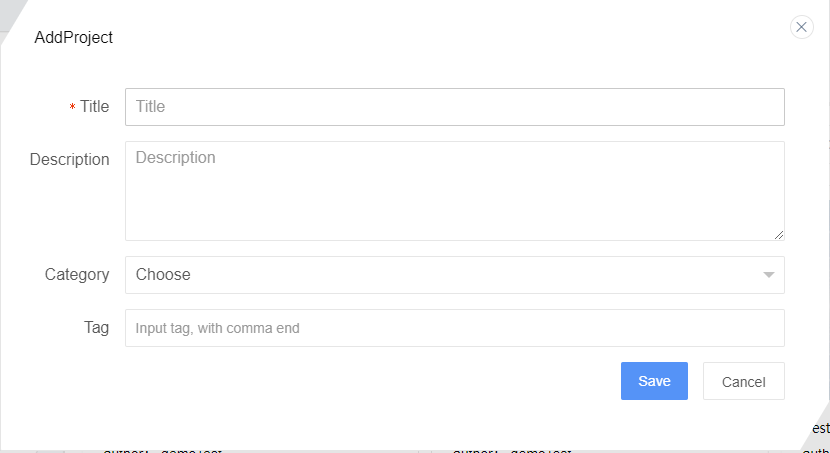
Task: Click the Description placeholder text
Action: click(175, 158)
